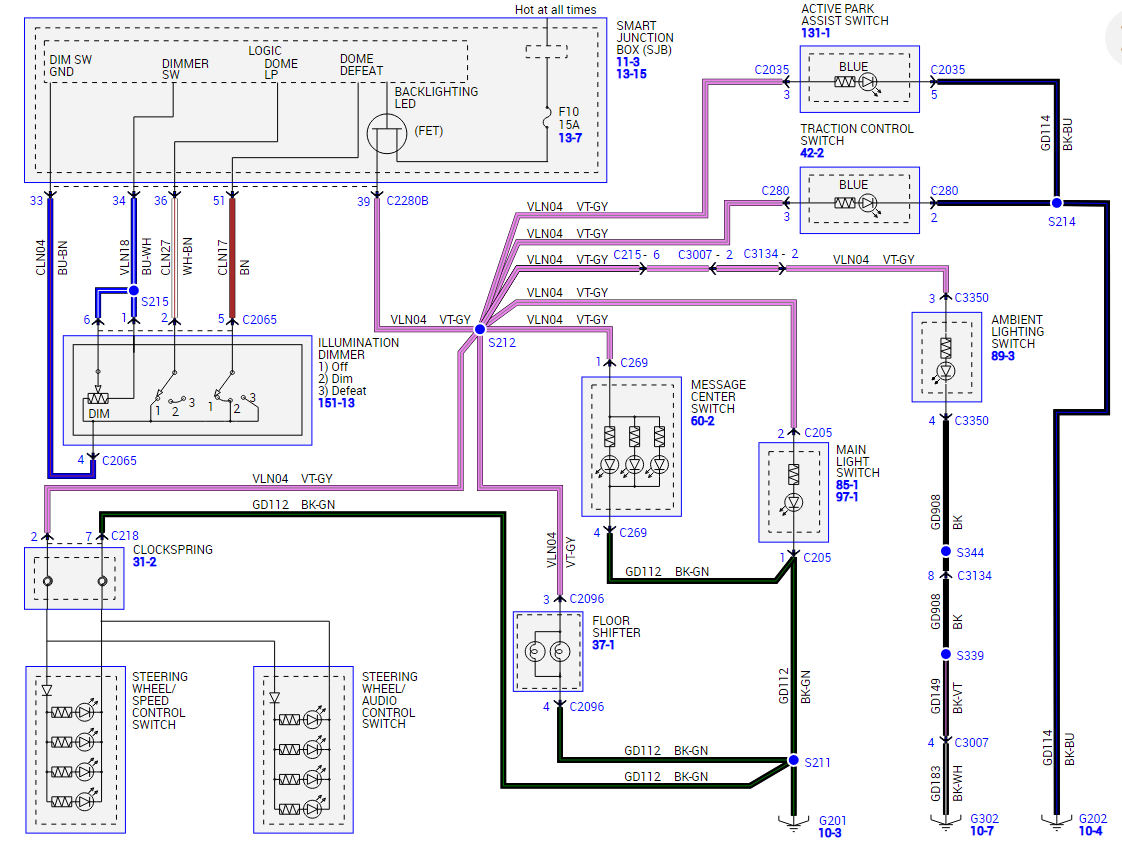Open the 10-3 reference below ground G201
The image size is (1122, 853).
[830, 833]
